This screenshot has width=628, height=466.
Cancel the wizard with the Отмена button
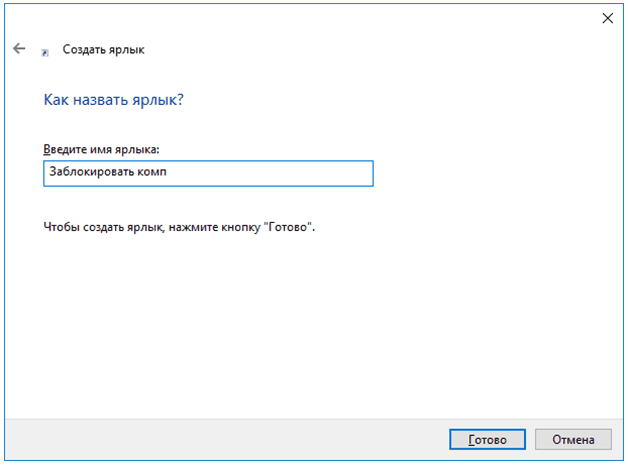click(573, 440)
